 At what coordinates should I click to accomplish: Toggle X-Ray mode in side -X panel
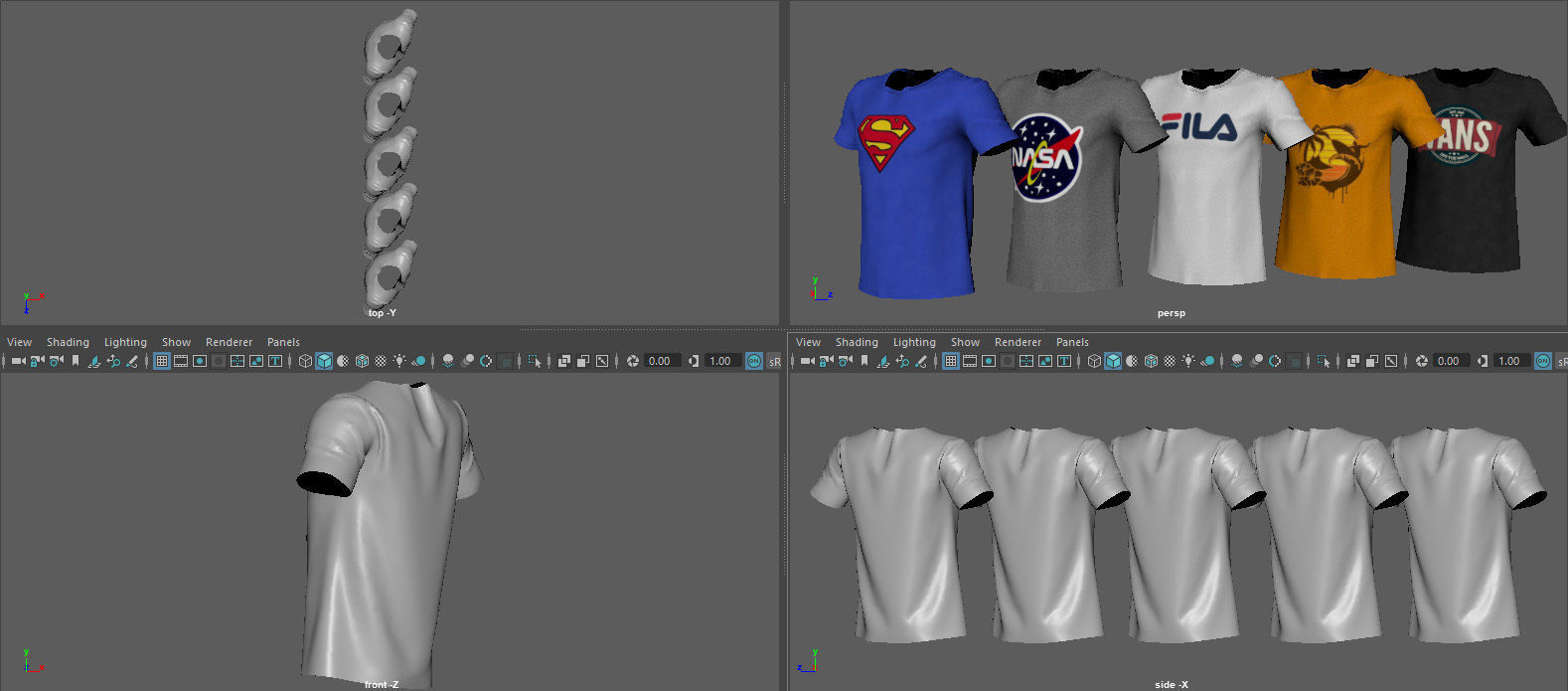point(1353,361)
